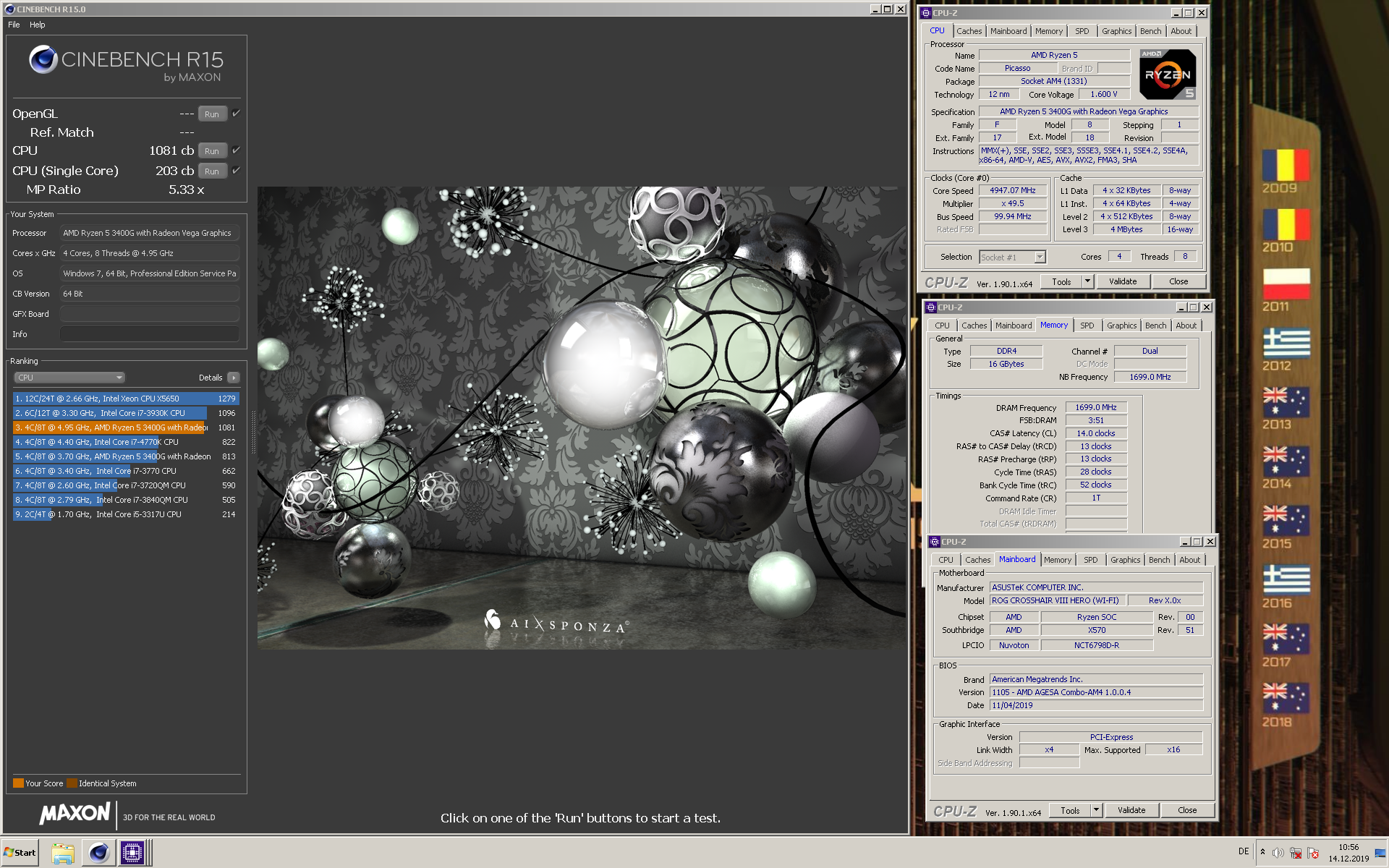
Task: Click Tools button in CPU-Z window with Ryzen logo
Action: [1061, 281]
